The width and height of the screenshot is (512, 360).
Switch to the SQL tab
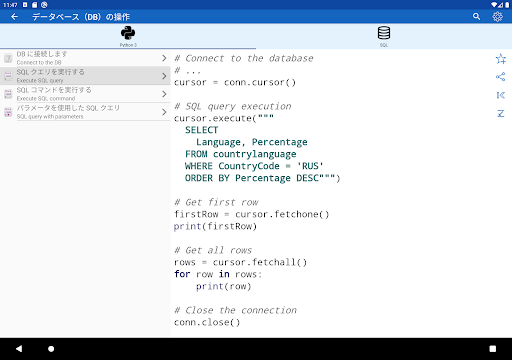pos(384,36)
